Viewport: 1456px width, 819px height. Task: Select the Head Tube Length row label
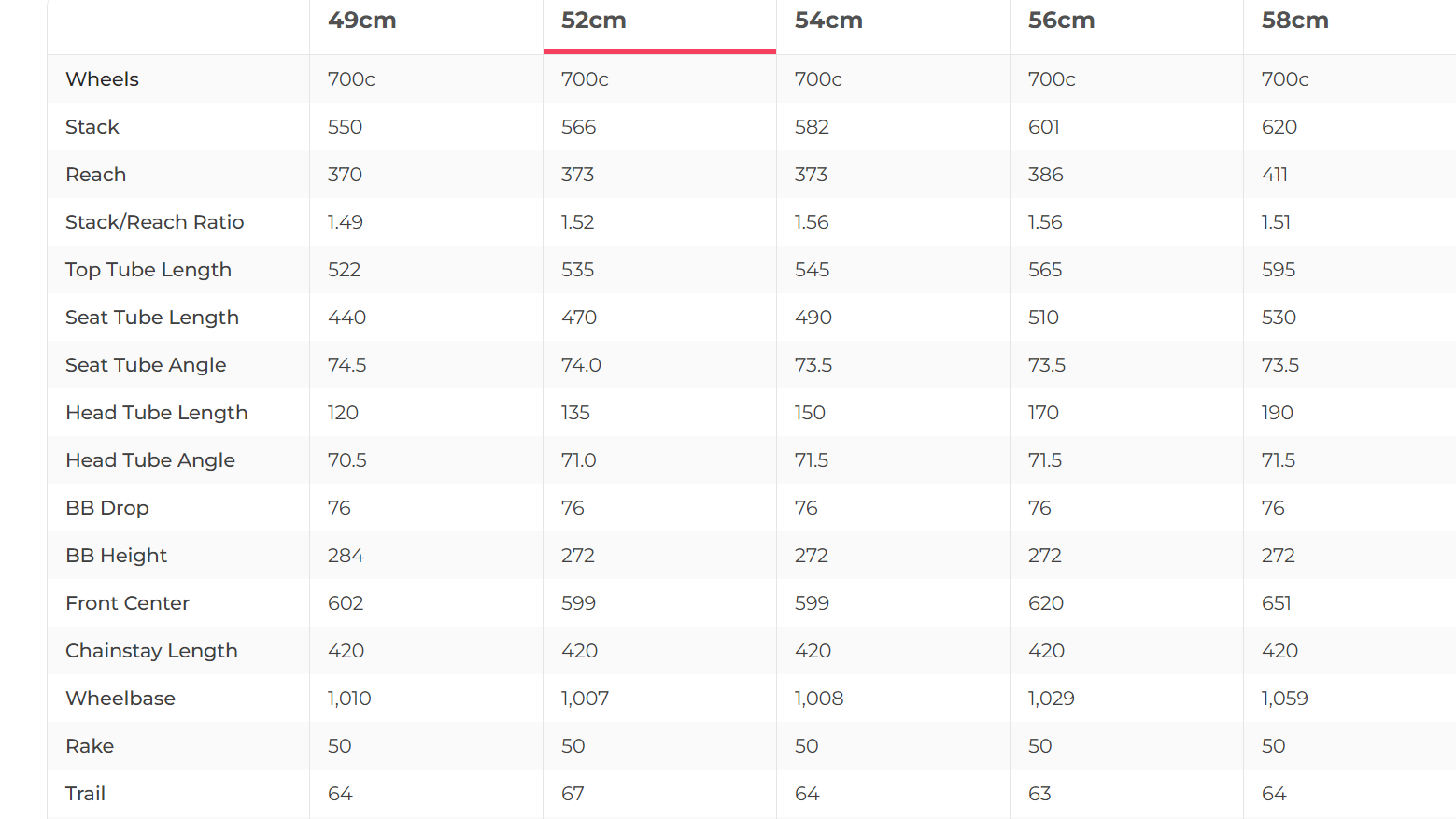coord(156,413)
